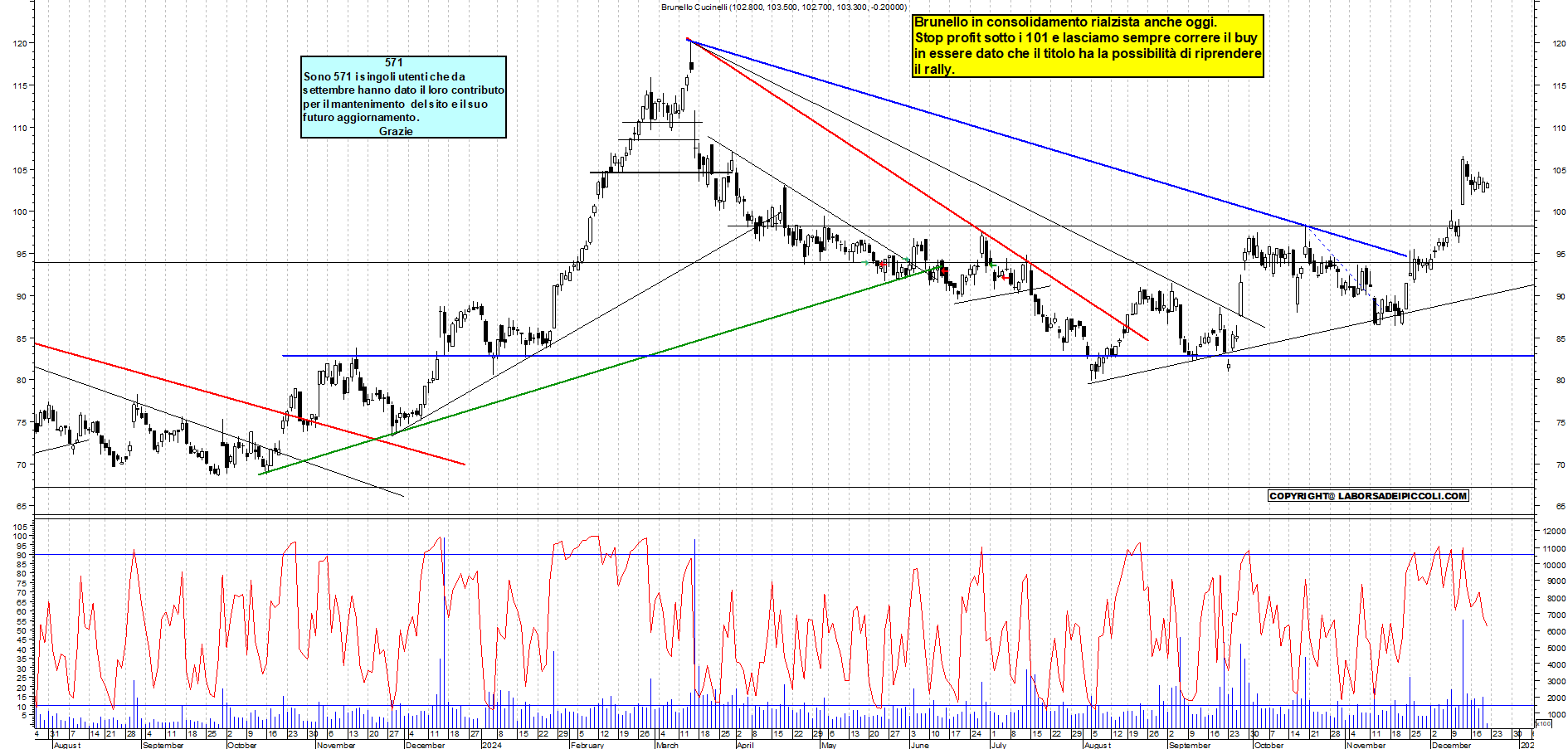Viewport: 1568px width, 749px height.
Task: Click the '12000' volume scale label
Action: click(x=1554, y=531)
